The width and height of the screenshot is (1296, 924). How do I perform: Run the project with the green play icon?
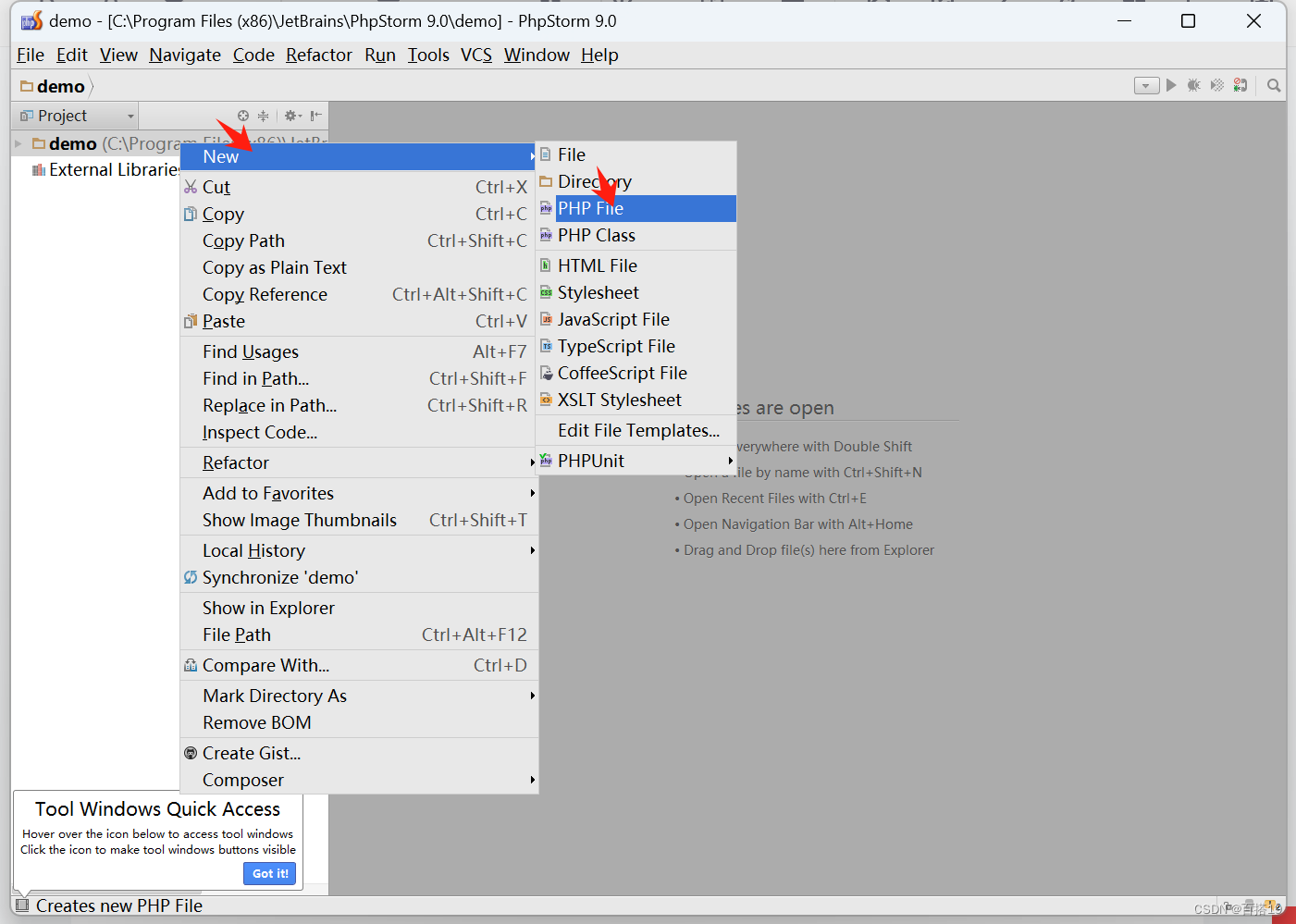(1171, 85)
